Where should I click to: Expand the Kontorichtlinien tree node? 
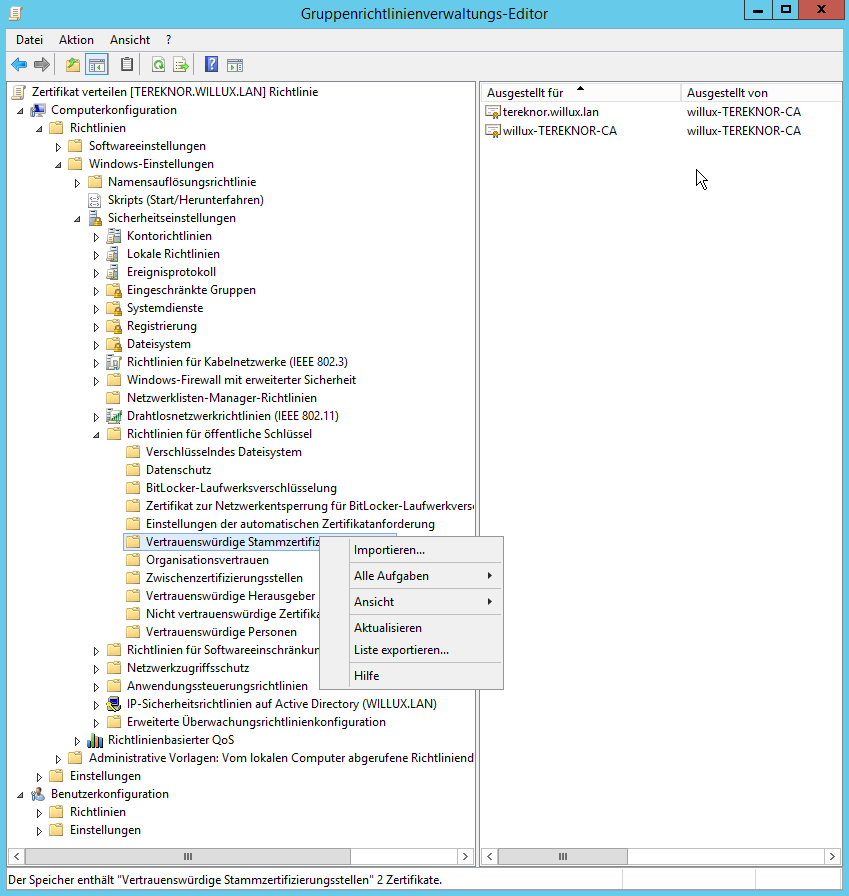[x=97, y=237]
